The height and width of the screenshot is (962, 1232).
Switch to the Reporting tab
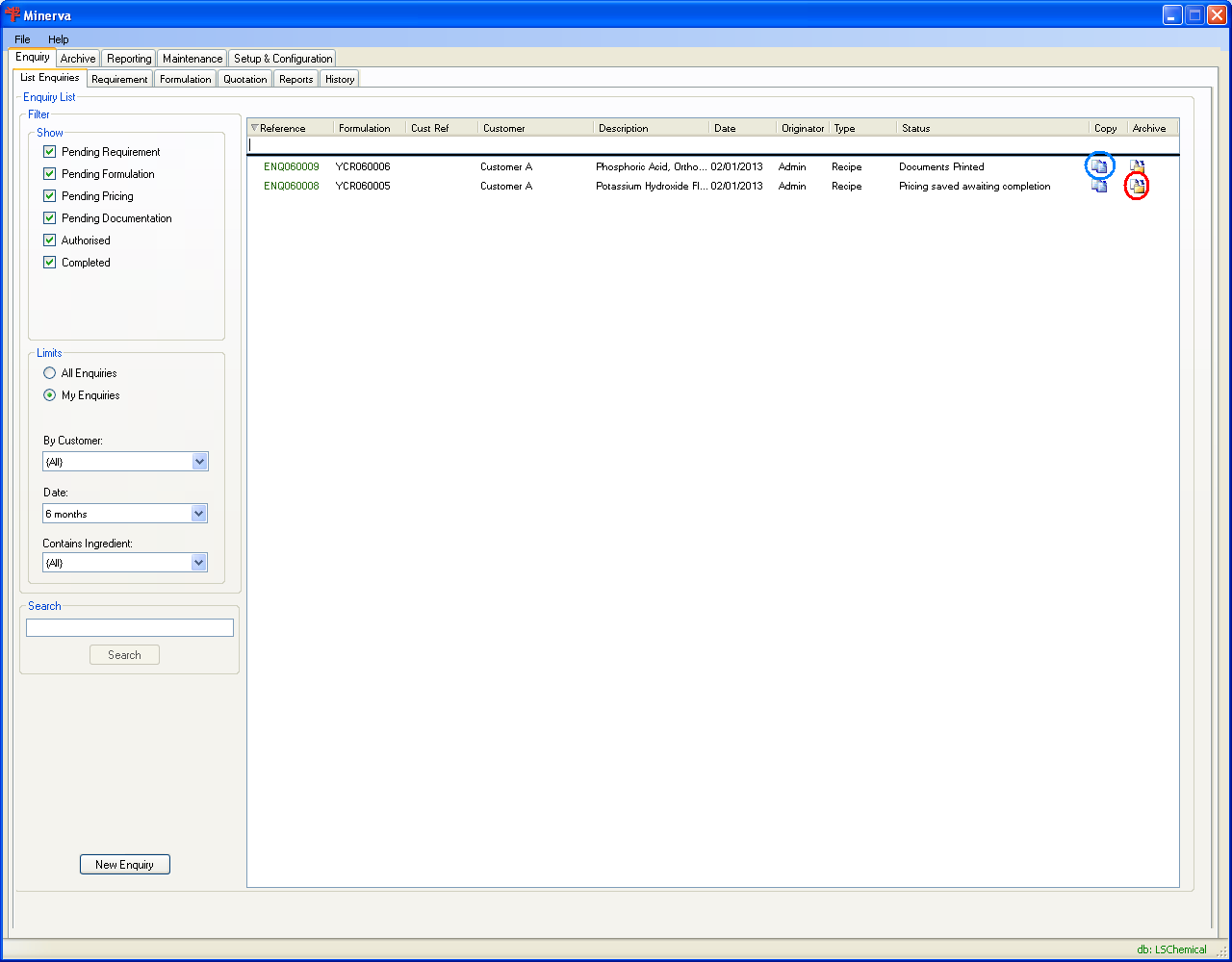click(129, 59)
